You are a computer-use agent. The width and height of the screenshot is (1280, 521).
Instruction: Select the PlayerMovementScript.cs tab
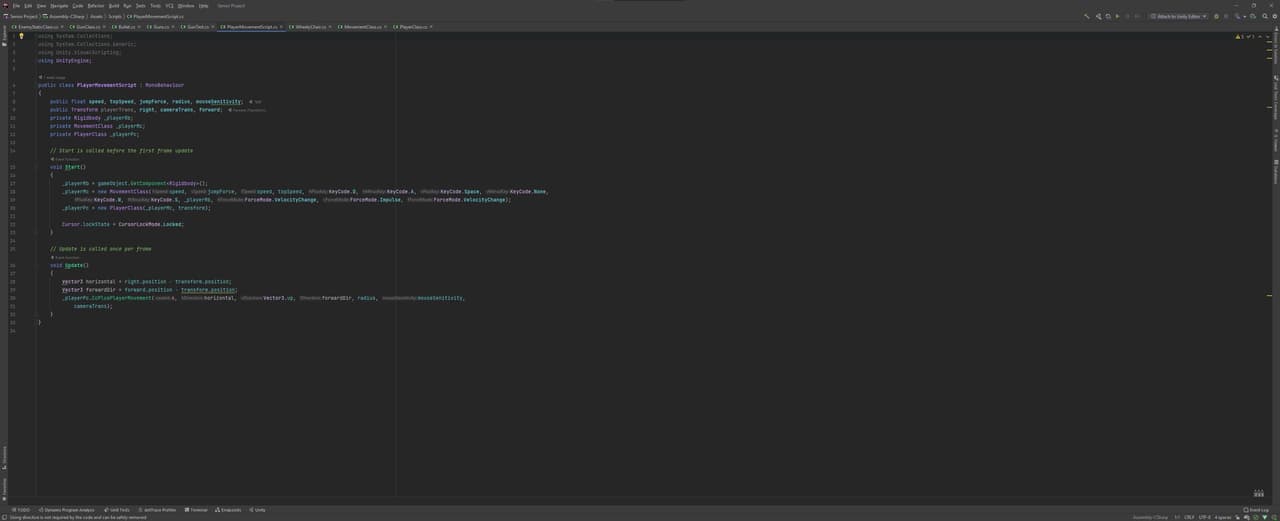250,27
